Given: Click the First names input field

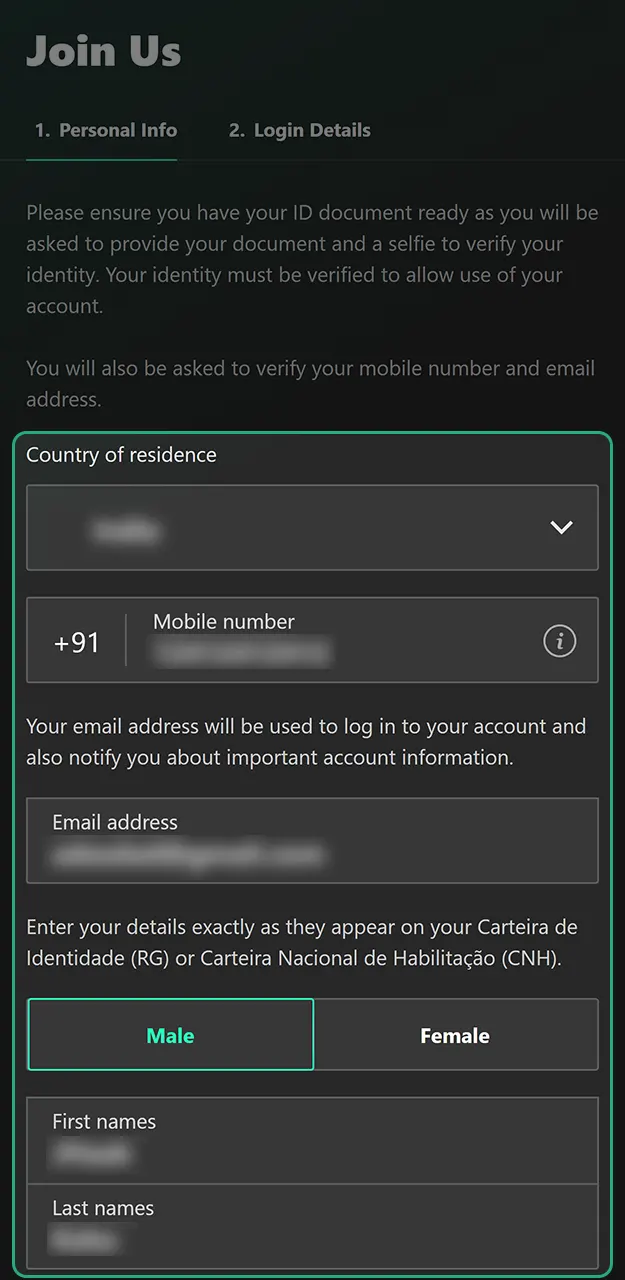Looking at the screenshot, I should pyautogui.click(x=312, y=1140).
